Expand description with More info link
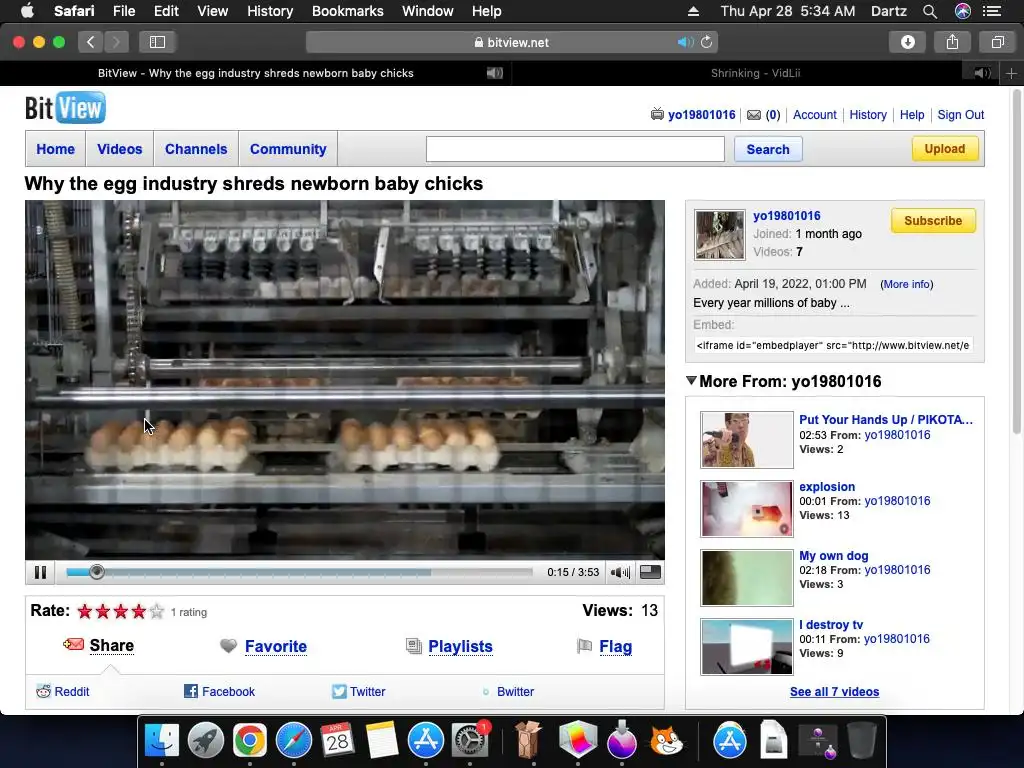 coord(906,284)
